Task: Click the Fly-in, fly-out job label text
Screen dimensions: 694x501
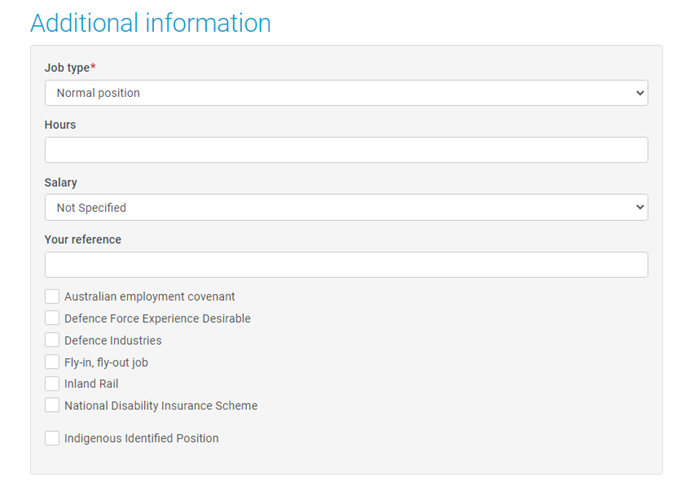Action: pyautogui.click(x=106, y=362)
